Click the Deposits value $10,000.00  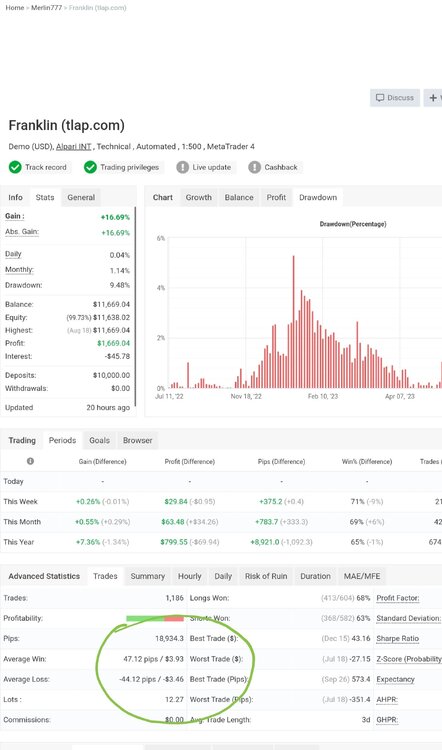click(x=111, y=375)
